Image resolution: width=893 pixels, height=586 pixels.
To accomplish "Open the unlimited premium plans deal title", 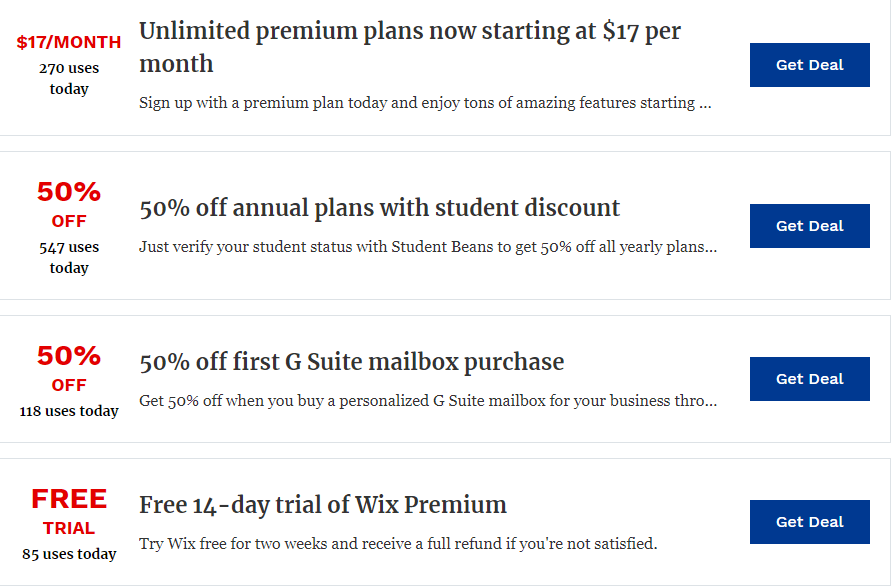I will (x=411, y=47).
